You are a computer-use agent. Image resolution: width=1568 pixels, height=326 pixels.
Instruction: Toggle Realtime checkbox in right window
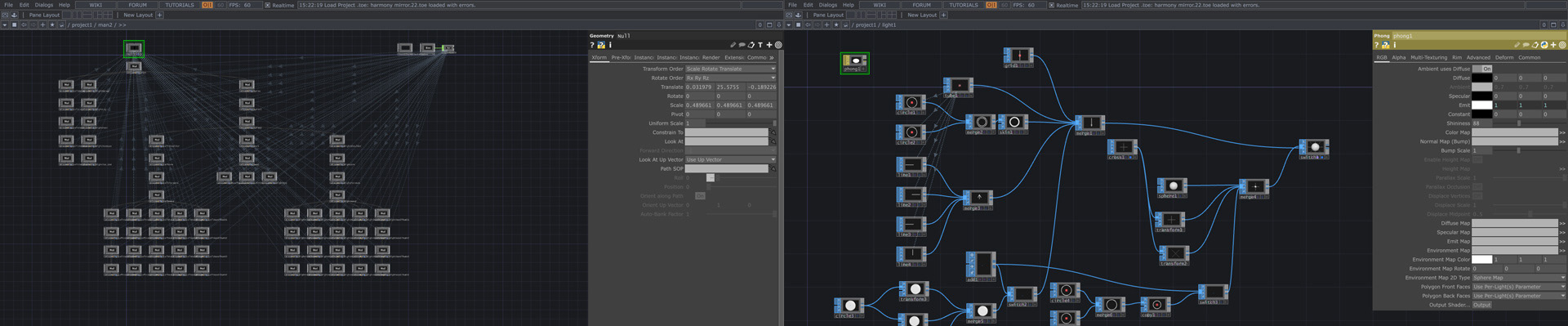[1052, 5]
